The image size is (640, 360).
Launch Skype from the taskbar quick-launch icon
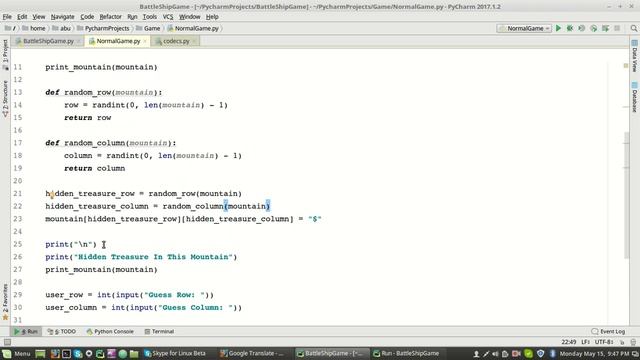click(78, 353)
